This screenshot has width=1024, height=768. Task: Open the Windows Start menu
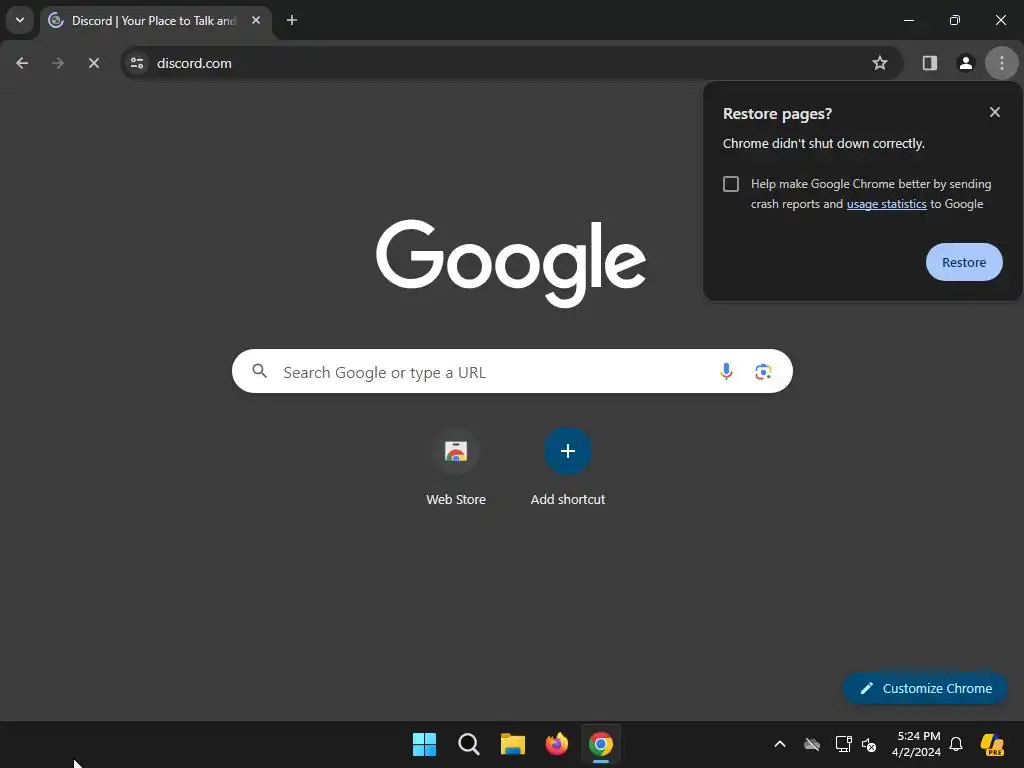(x=424, y=744)
